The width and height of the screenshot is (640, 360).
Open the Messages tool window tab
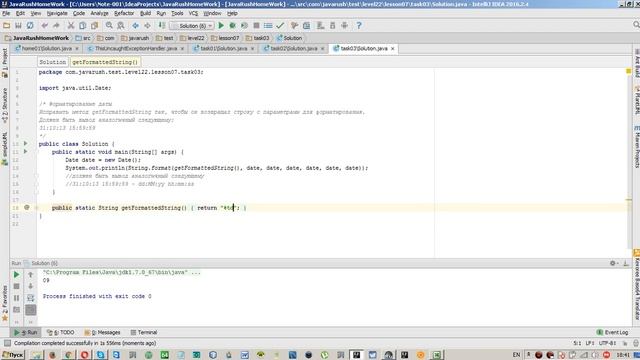click(102, 332)
